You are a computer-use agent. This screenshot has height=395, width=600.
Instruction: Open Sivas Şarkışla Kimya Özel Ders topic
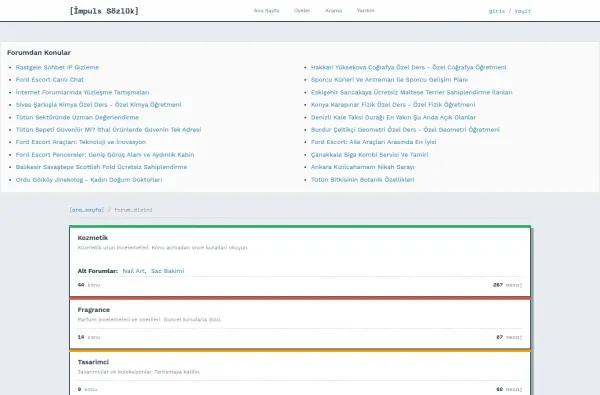(x=98, y=104)
